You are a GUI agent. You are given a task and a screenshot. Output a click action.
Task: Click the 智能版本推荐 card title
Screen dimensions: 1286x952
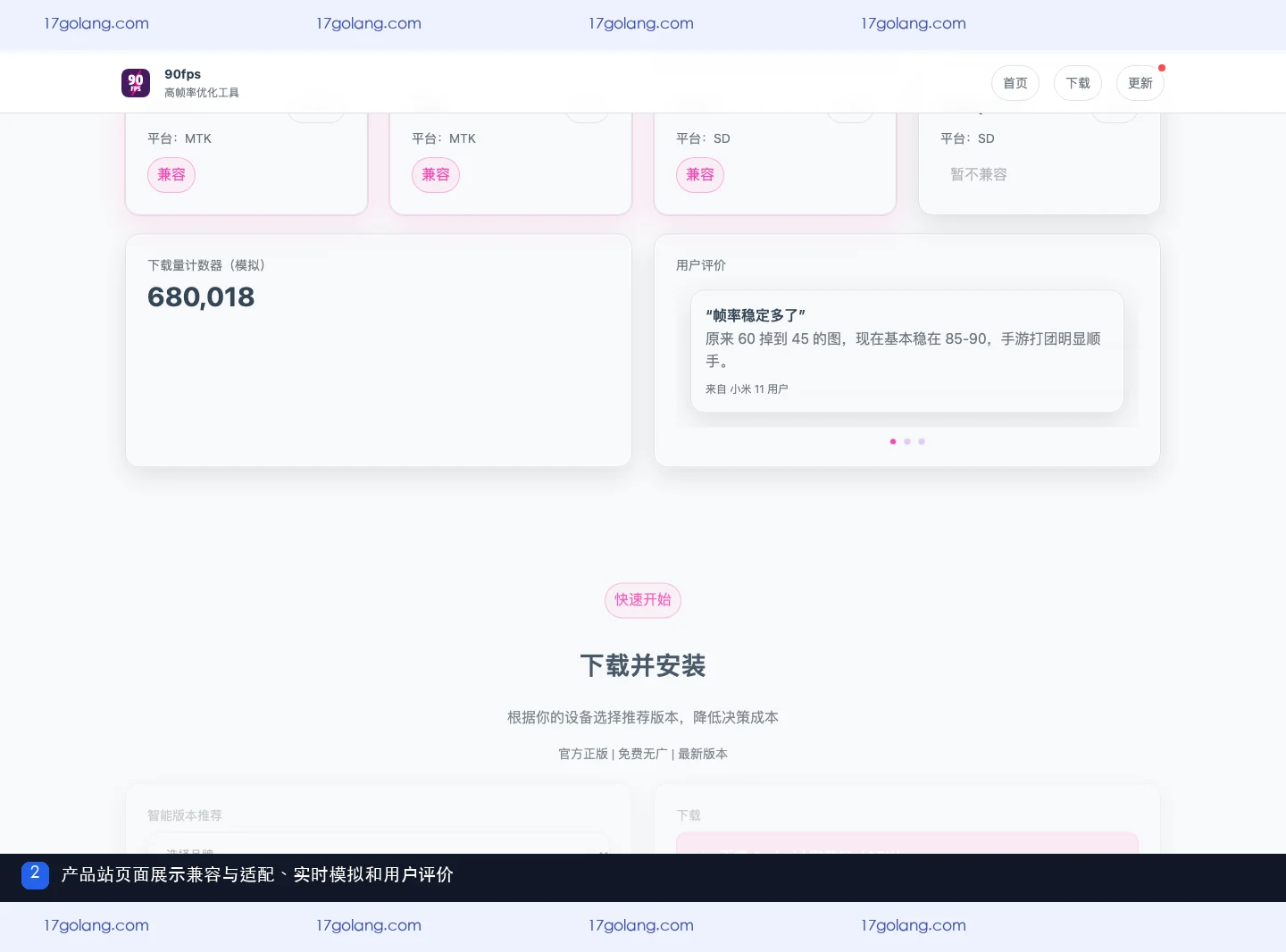[x=185, y=815]
